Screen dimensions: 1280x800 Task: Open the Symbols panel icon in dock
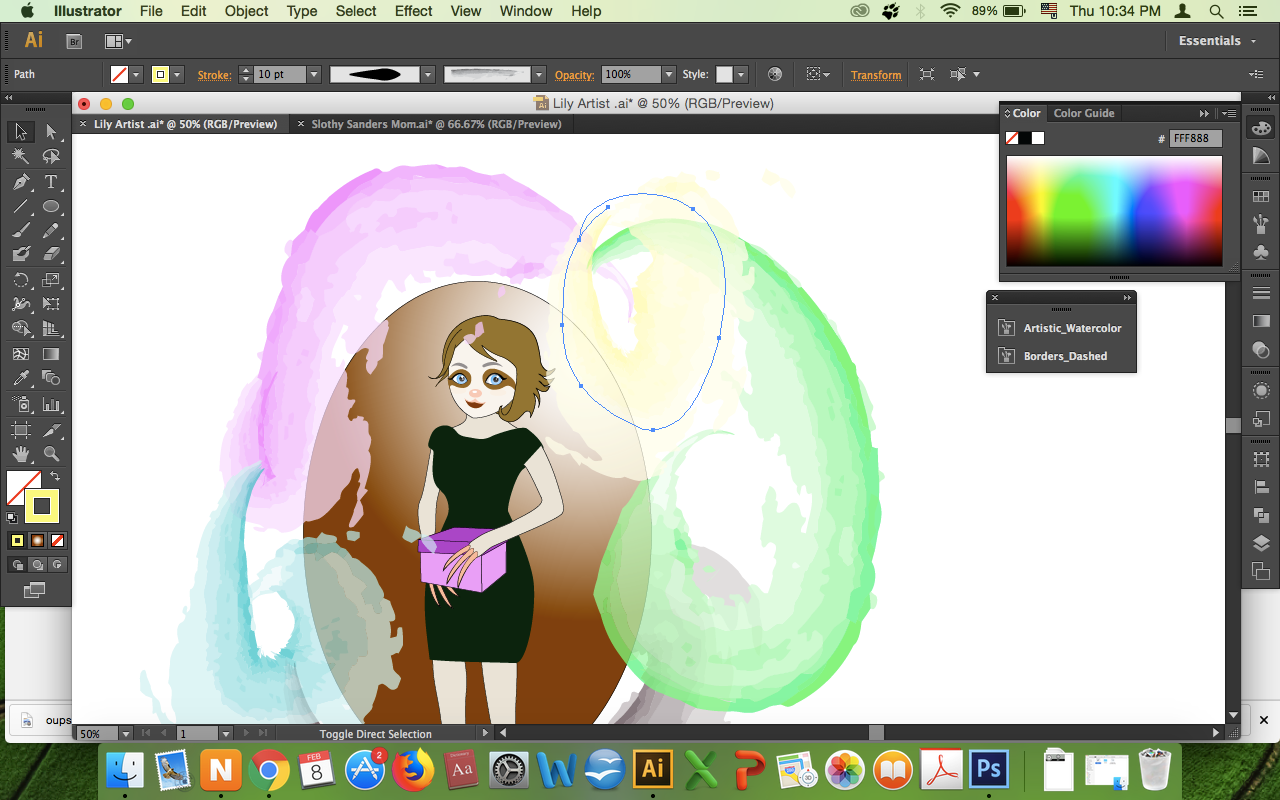pyautogui.click(x=1261, y=252)
